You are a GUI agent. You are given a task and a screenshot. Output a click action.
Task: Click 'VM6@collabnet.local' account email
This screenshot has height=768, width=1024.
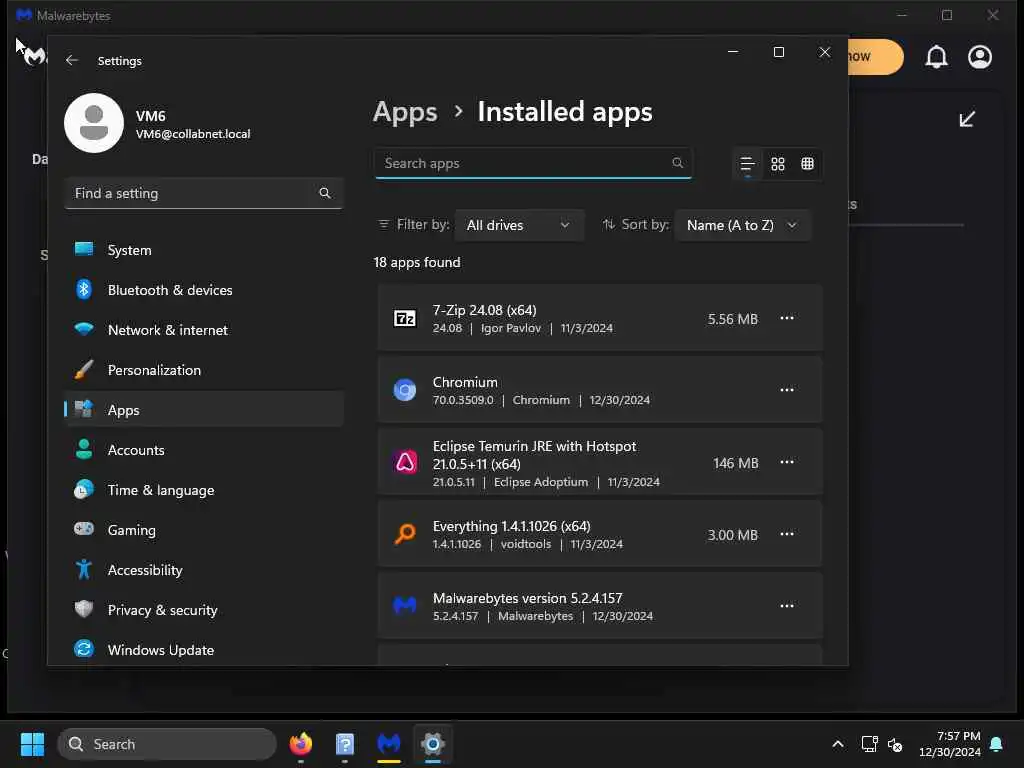point(193,134)
